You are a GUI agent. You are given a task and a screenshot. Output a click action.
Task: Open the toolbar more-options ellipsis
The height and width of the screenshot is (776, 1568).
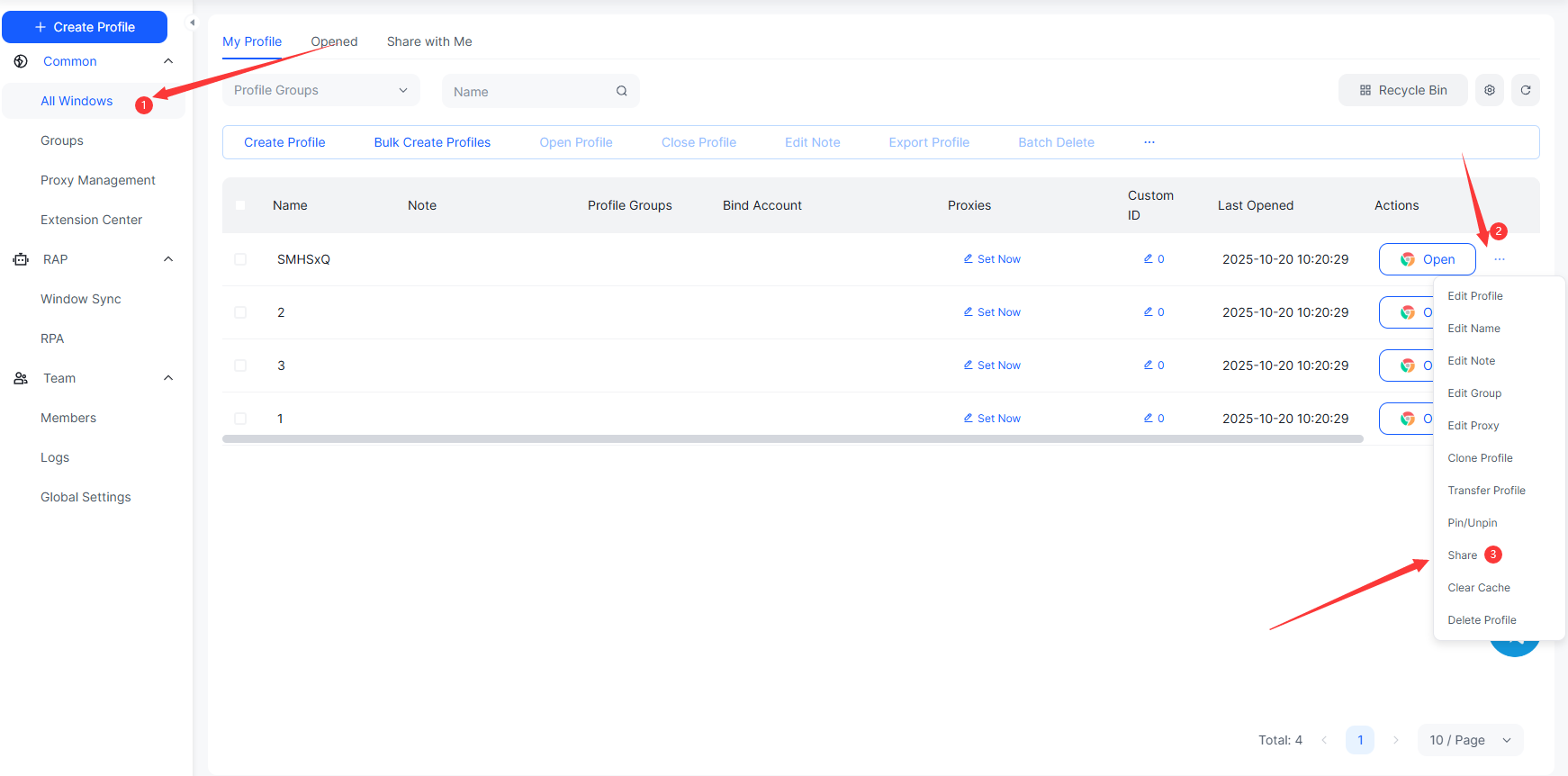[1149, 142]
